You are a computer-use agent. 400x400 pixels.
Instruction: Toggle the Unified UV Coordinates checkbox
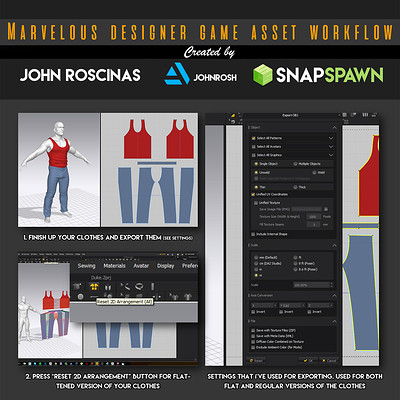(253, 194)
